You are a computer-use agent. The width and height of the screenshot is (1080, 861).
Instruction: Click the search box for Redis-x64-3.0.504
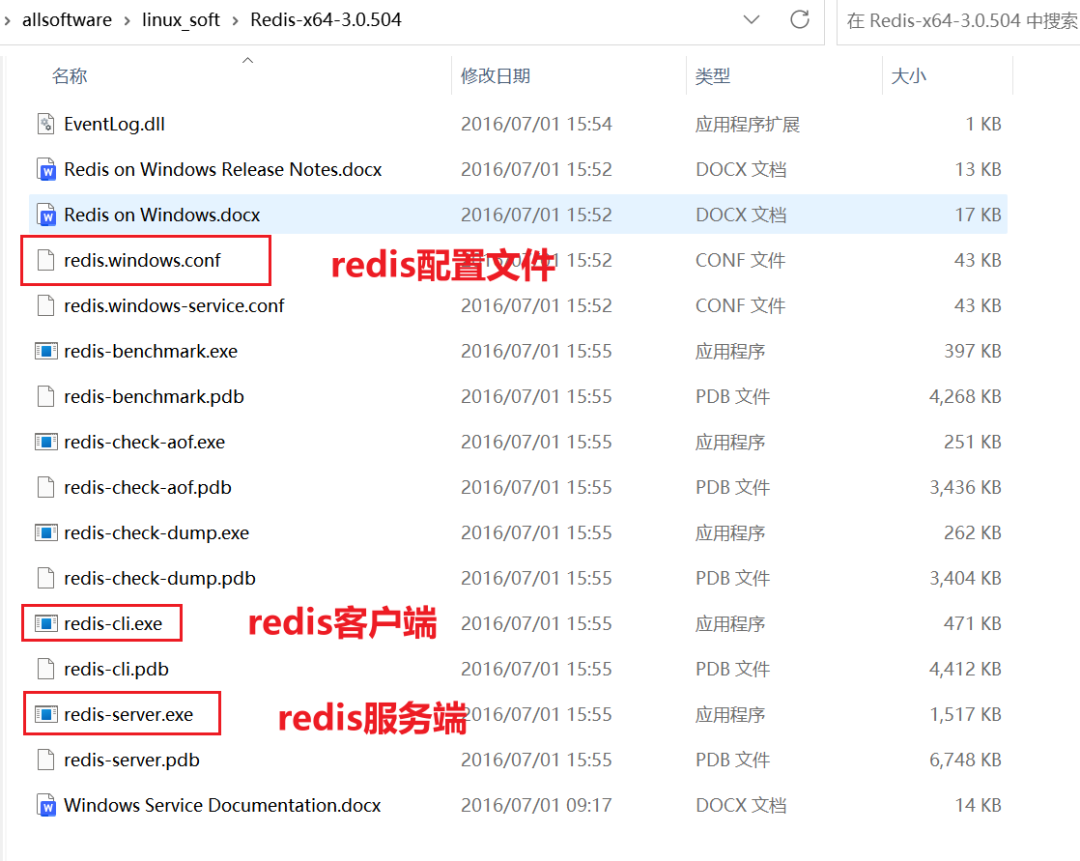(959, 21)
